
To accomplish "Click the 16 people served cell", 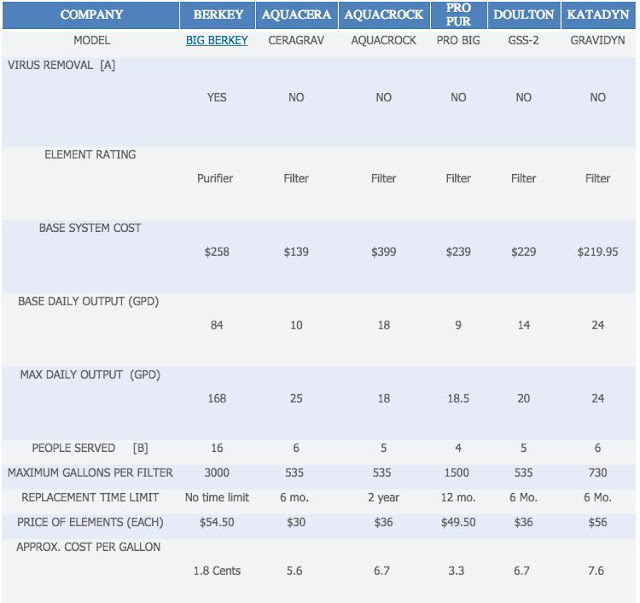I will [x=217, y=448].
